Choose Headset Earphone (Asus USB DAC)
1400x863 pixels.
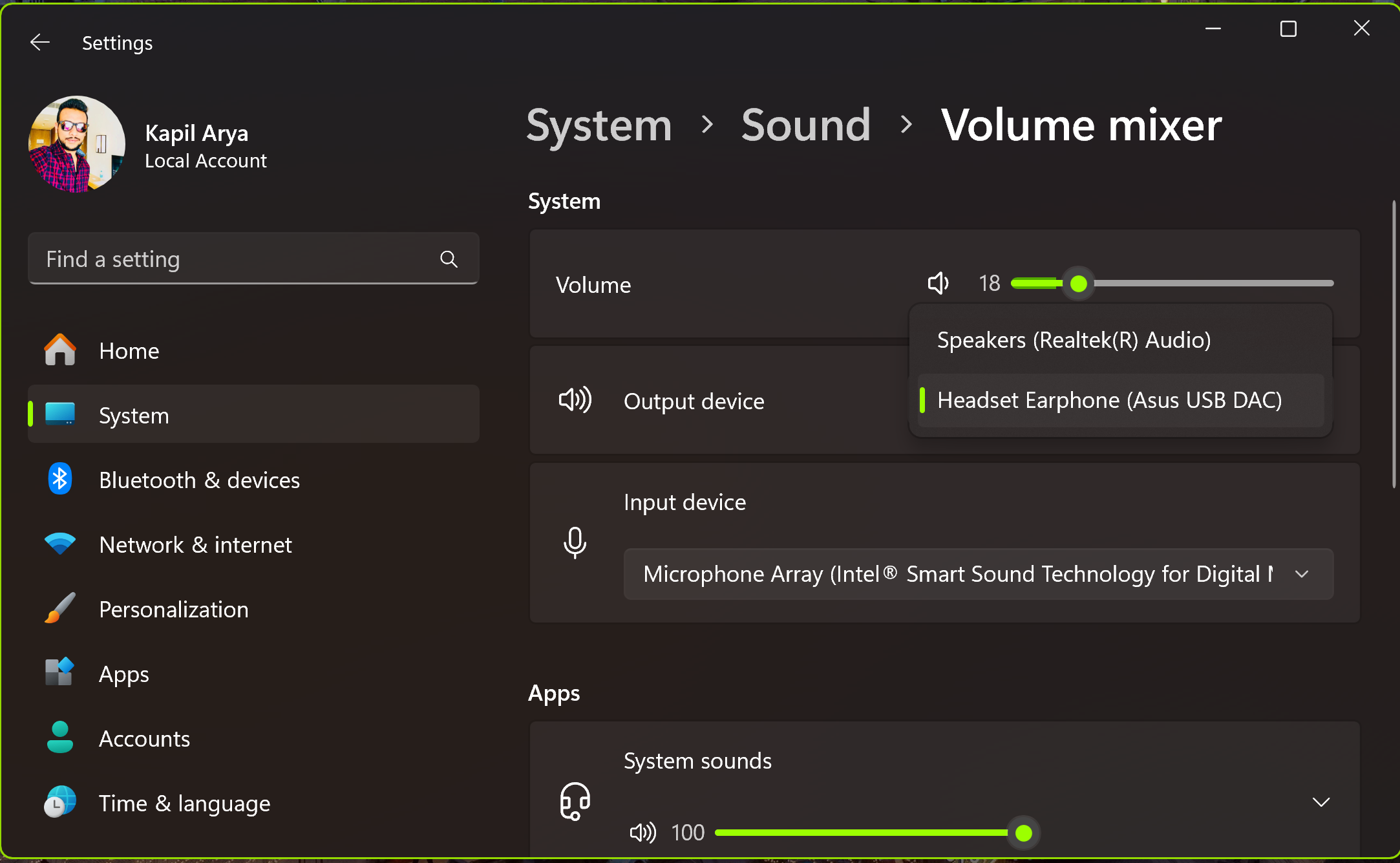point(1109,400)
